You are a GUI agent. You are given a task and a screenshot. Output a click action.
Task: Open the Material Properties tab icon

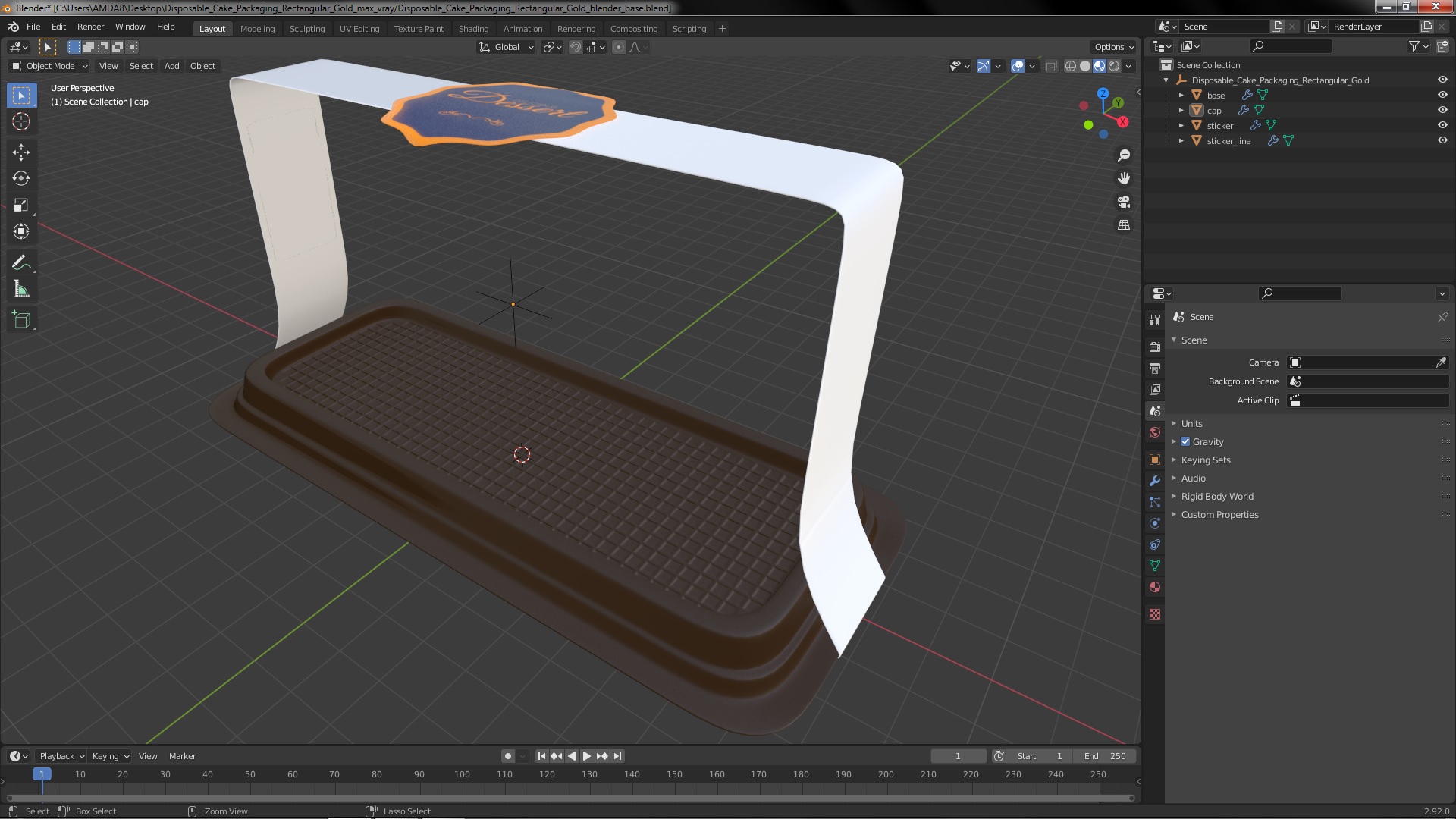(x=1155, y=587)
